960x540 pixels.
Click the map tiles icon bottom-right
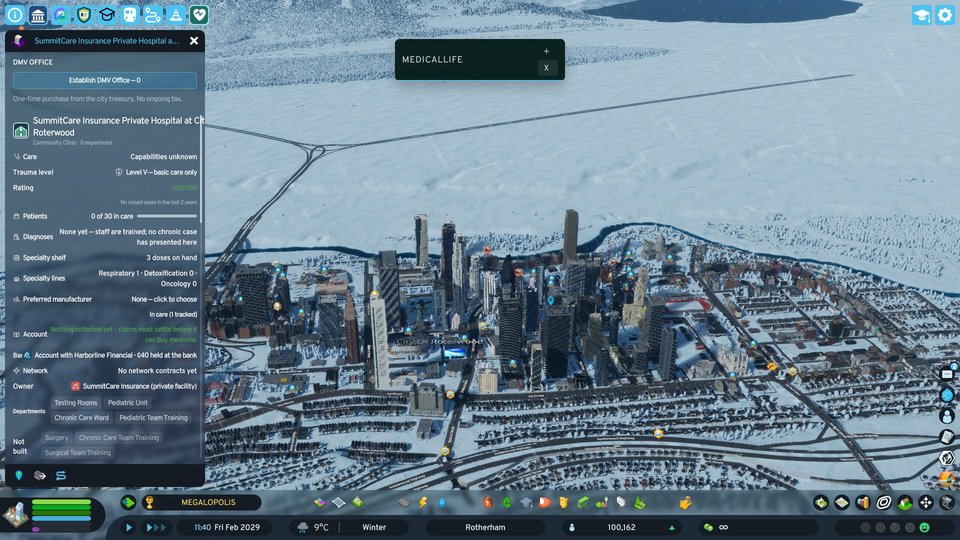tap(842, 503)
